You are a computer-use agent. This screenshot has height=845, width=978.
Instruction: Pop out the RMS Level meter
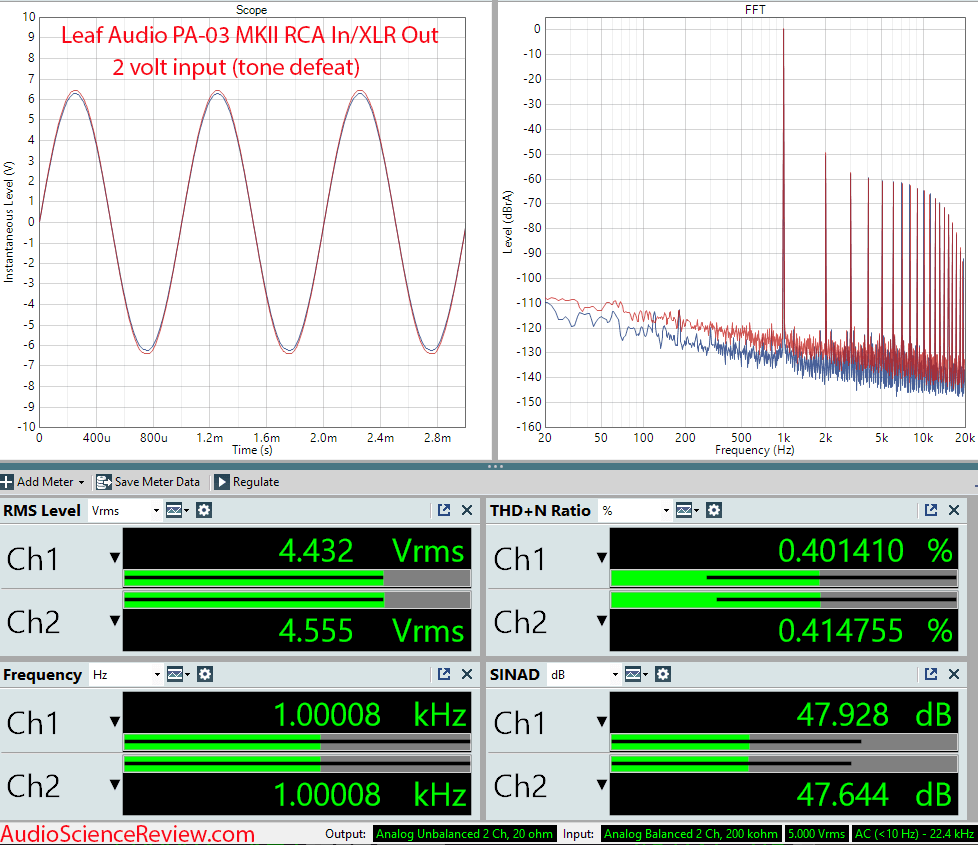point(444,510)
